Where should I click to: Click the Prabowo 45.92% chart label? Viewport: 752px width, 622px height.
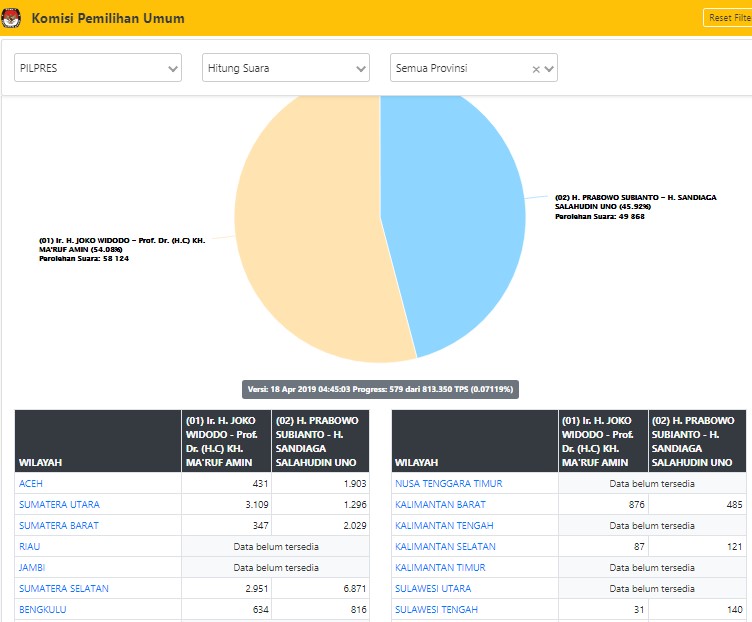pyautogui.click(x=635, y=207)
